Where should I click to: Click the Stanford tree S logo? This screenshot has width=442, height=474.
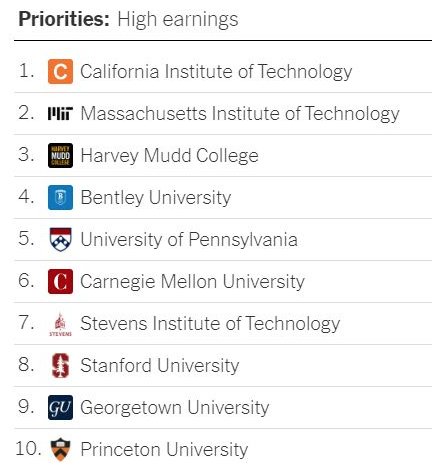tap(60, 365)
